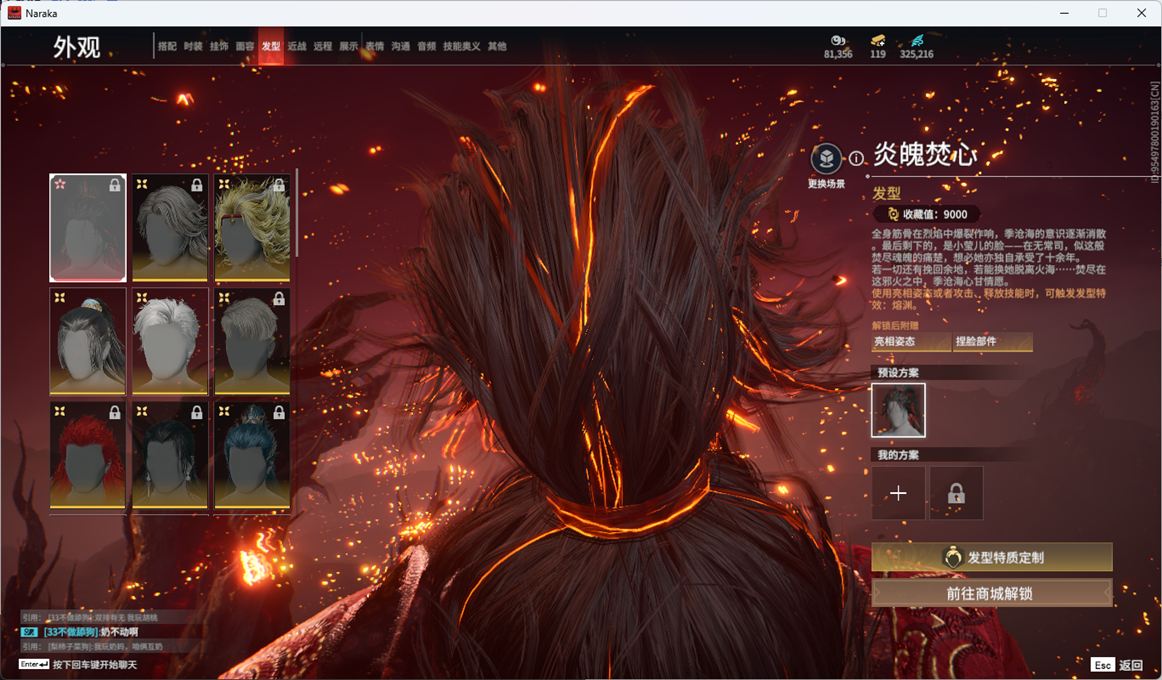Click the 发型特质定制 button
1162x680 pixels.
[x=992, y=557]
